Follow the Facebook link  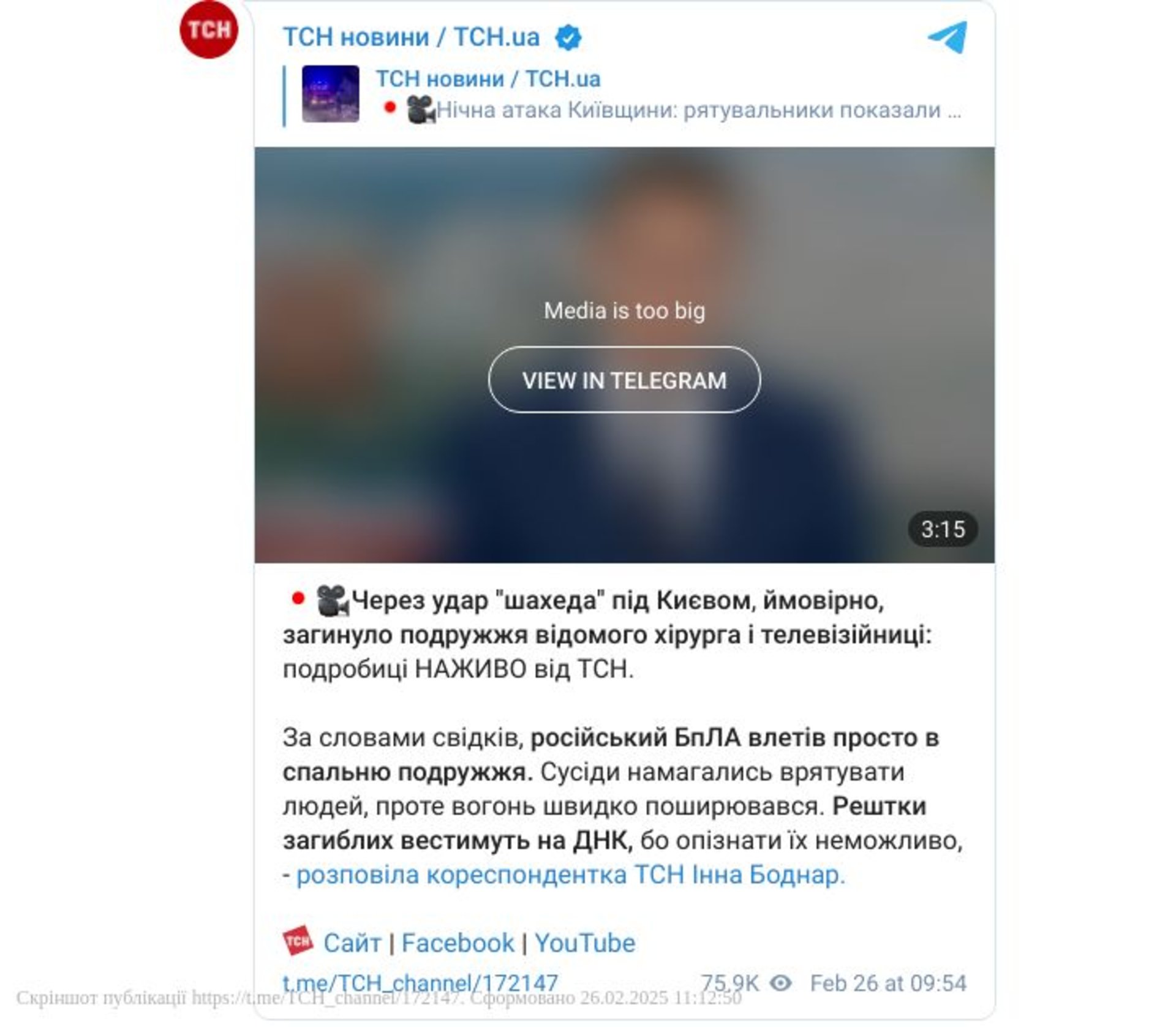[x=458, y=942]
